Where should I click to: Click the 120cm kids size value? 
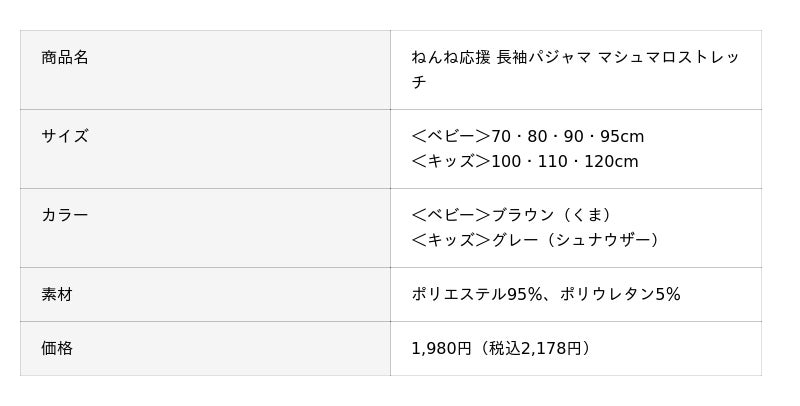[x=611, y=162]
